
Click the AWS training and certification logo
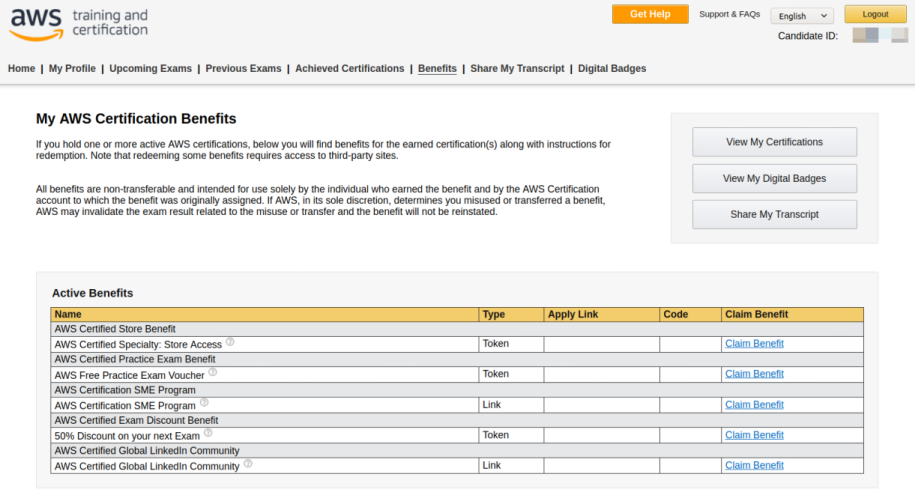click(78, 25)
